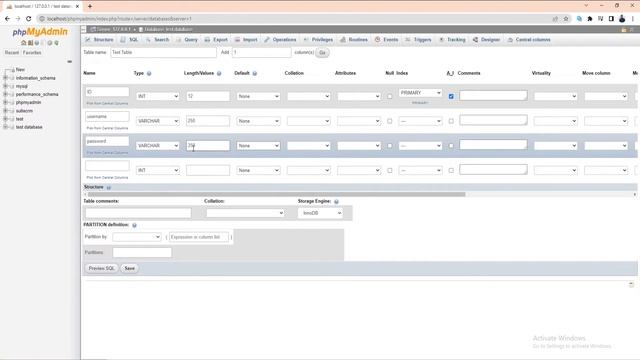
Task: Toggle Null checkbox for the empty fourth row
Action: (389, 171)
